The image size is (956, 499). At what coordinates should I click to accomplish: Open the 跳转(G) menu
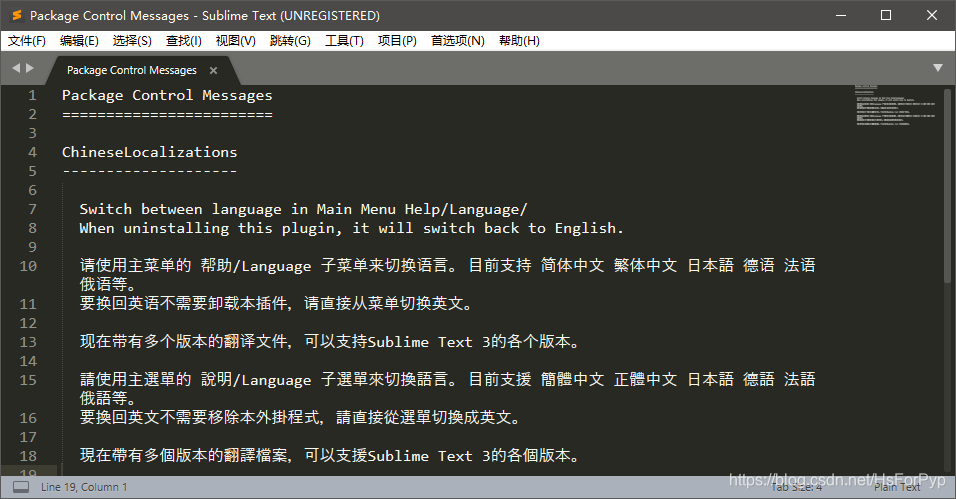pyautogui.click(x=290, y=41)
